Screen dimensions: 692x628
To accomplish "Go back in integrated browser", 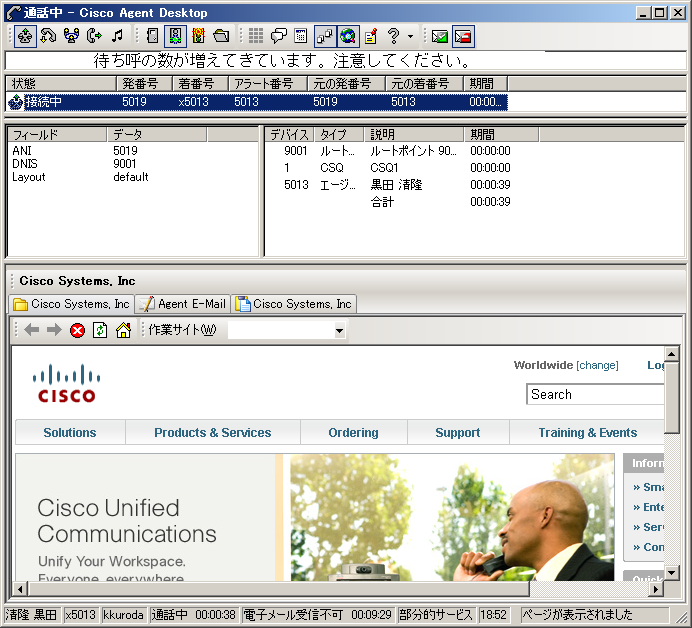I will (x=31, y=330).
